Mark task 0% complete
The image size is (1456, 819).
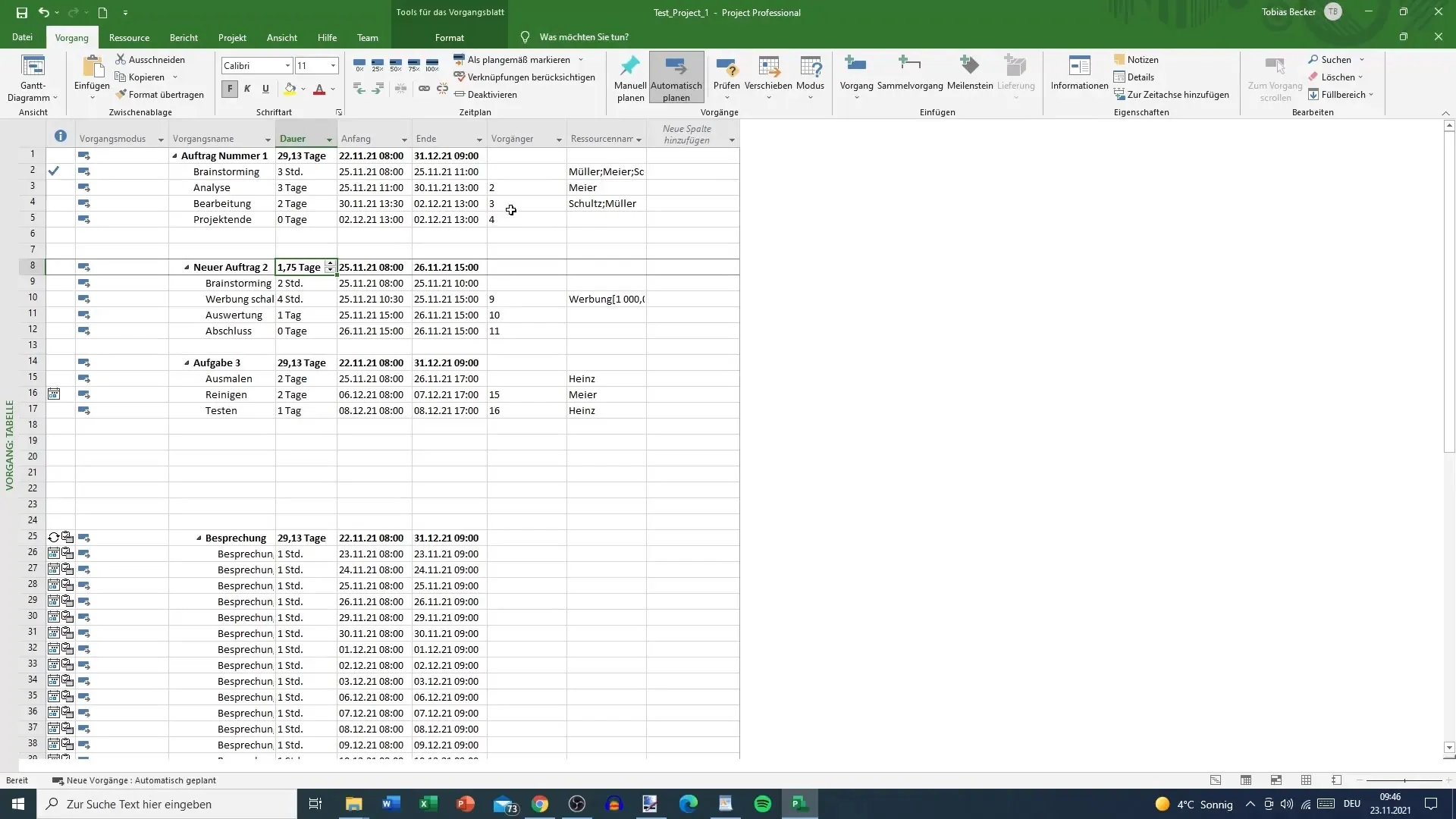click(359, 65)
